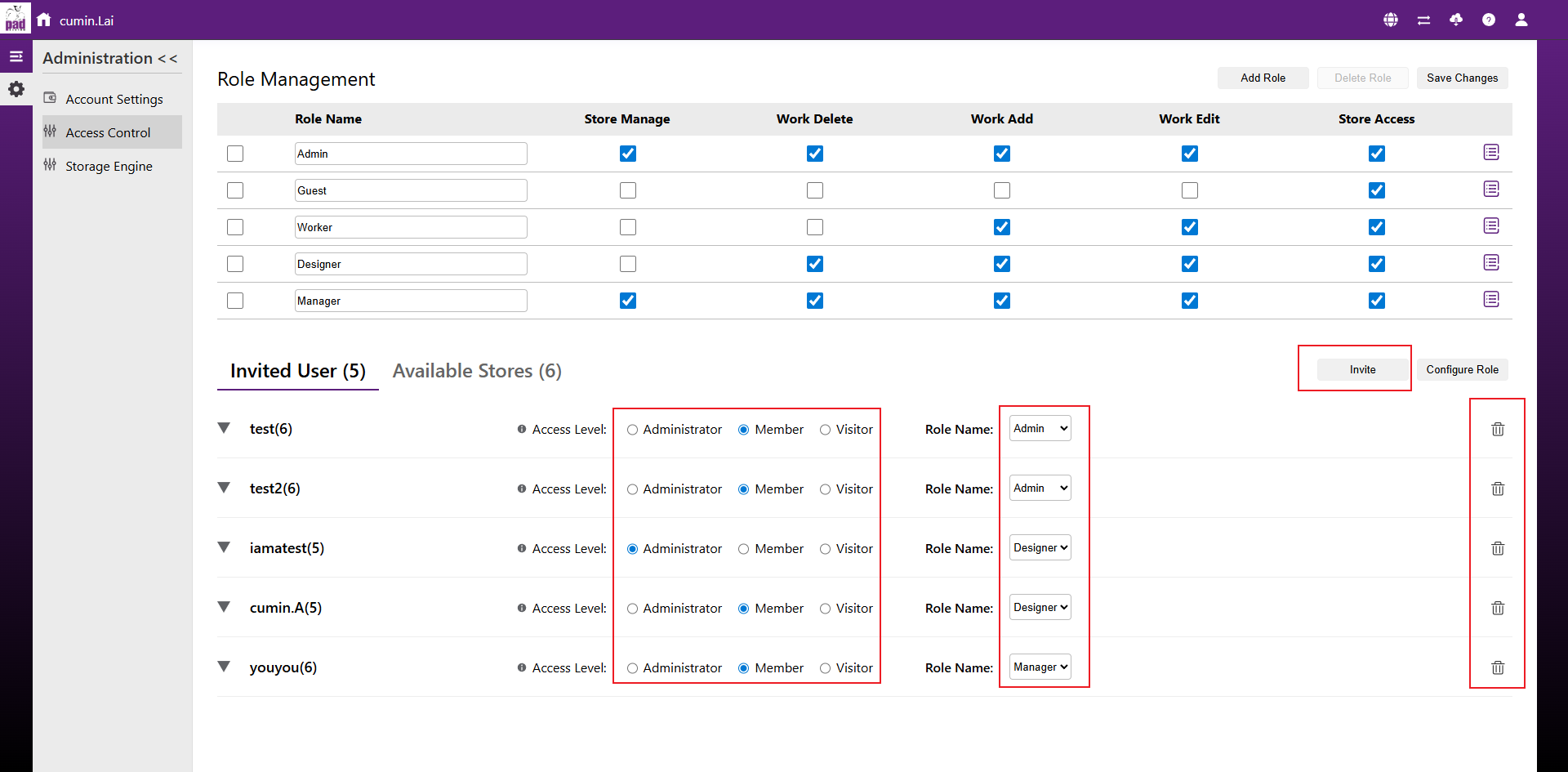The image size is (1568, 772).
Task: Open details list icon for Admin role
Action: 1491,153
